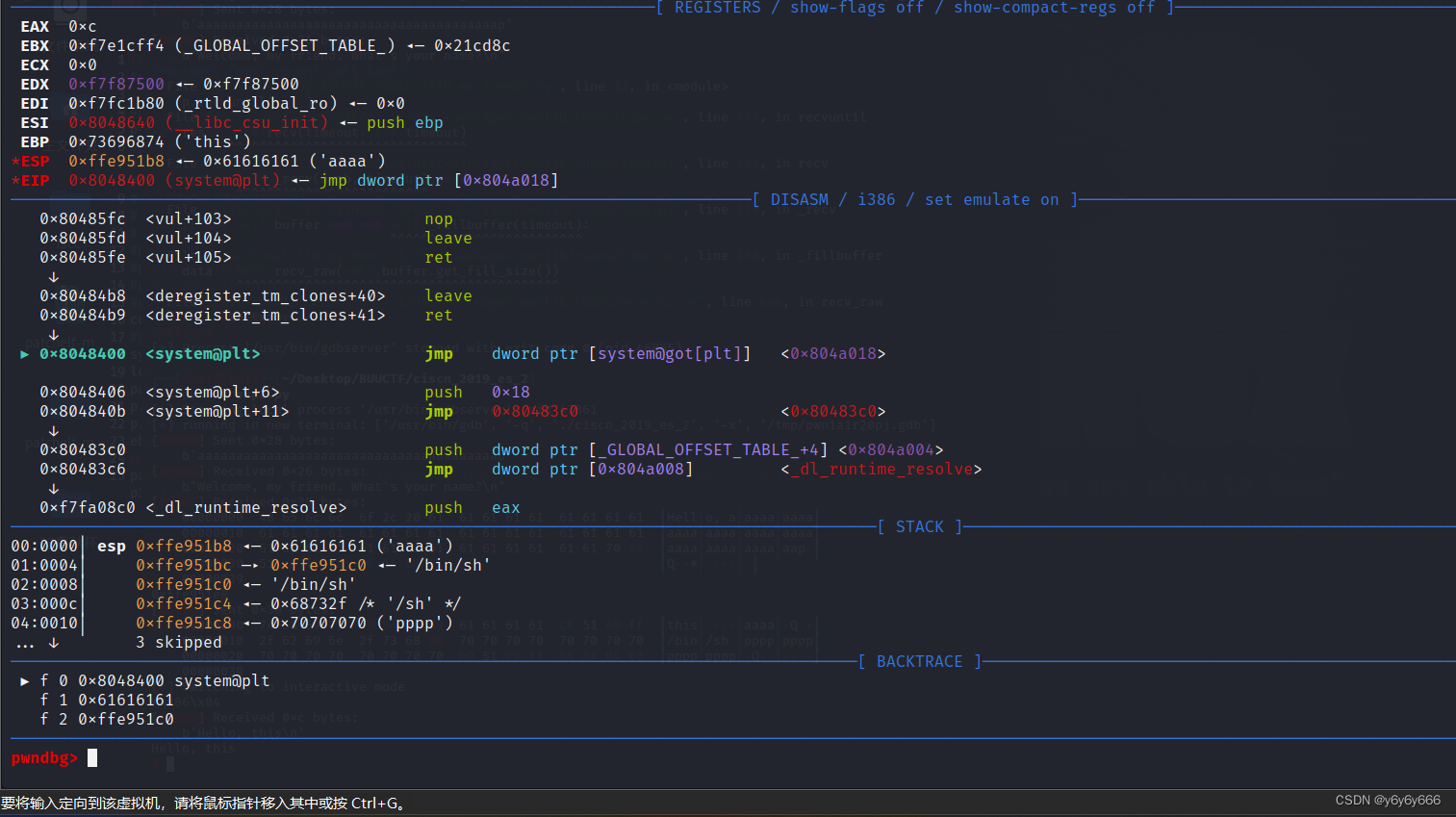Click backtrace current frame arrow marker
The image size is (1456, 817).
[x=25, y=681]
